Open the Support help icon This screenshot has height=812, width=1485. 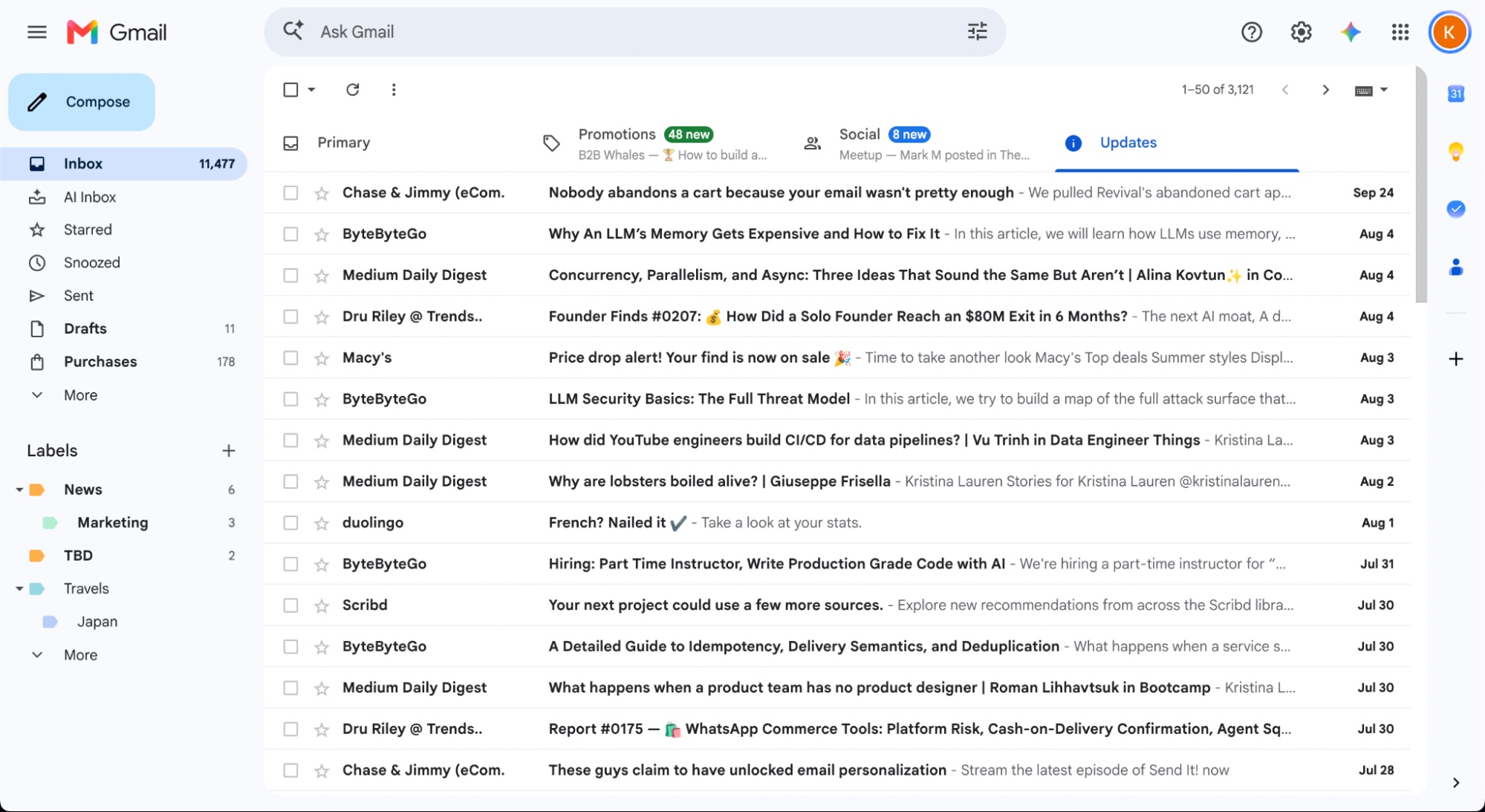pyautogui.click(x=1252, y=32)
